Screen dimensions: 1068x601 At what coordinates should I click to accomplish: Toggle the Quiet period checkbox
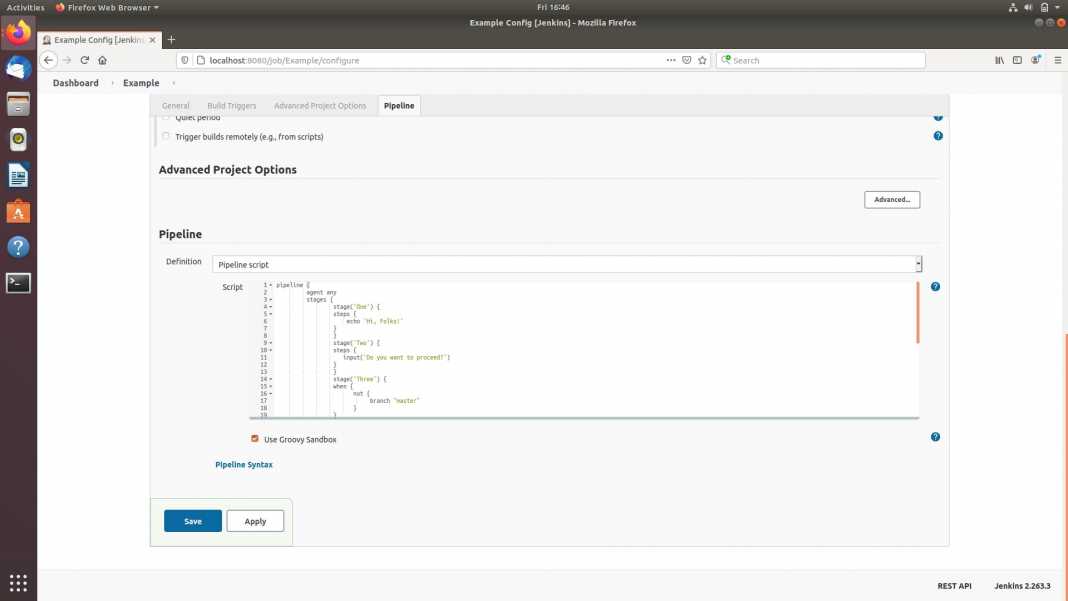165,117
